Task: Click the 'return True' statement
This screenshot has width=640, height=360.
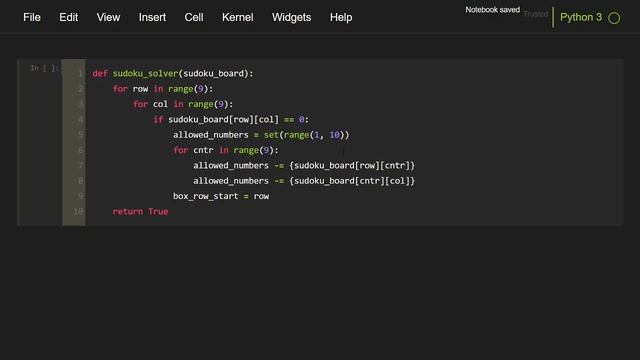Action: tap(140, 211)
